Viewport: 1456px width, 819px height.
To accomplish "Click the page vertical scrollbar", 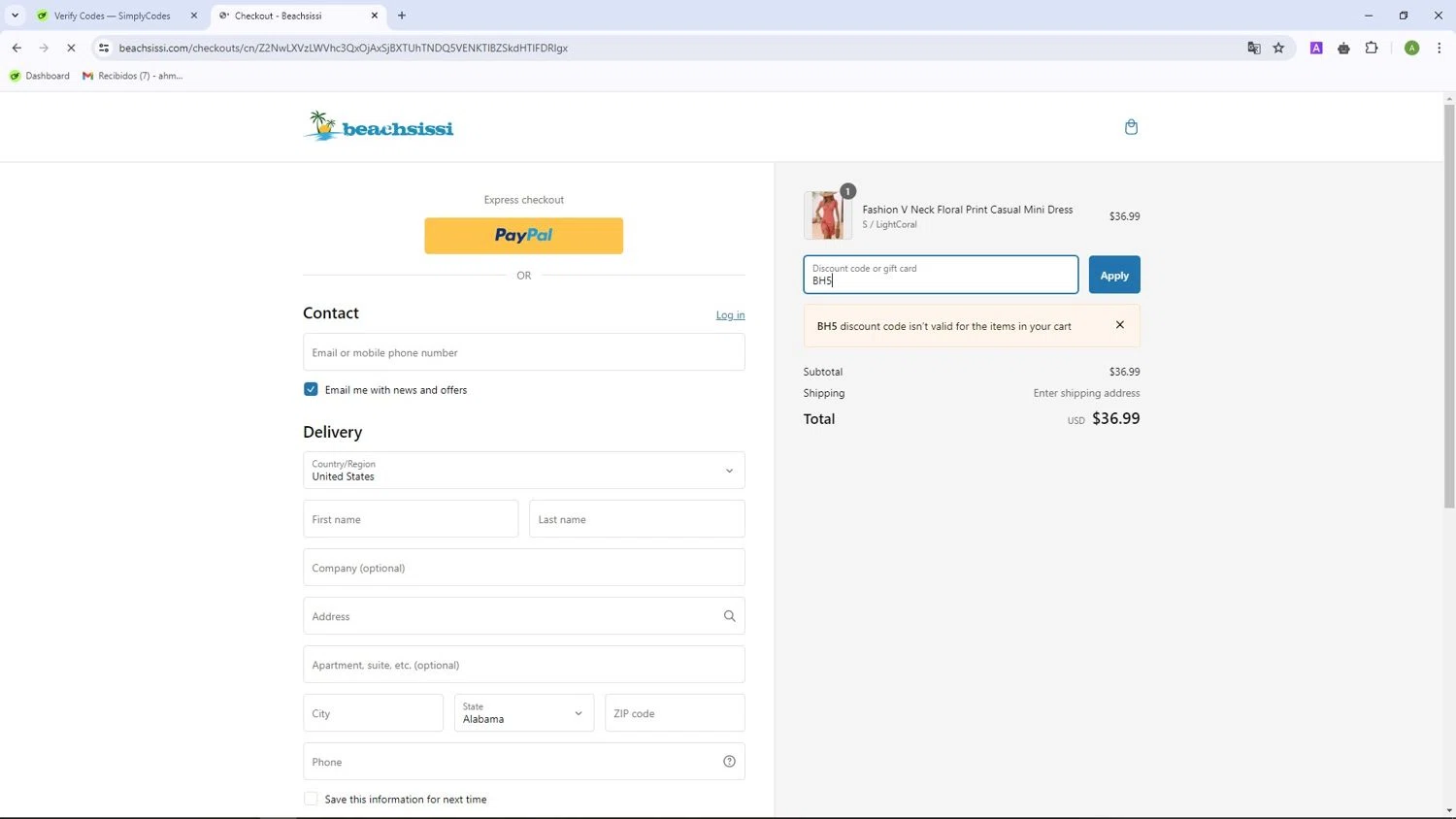I will [1449, 306].
